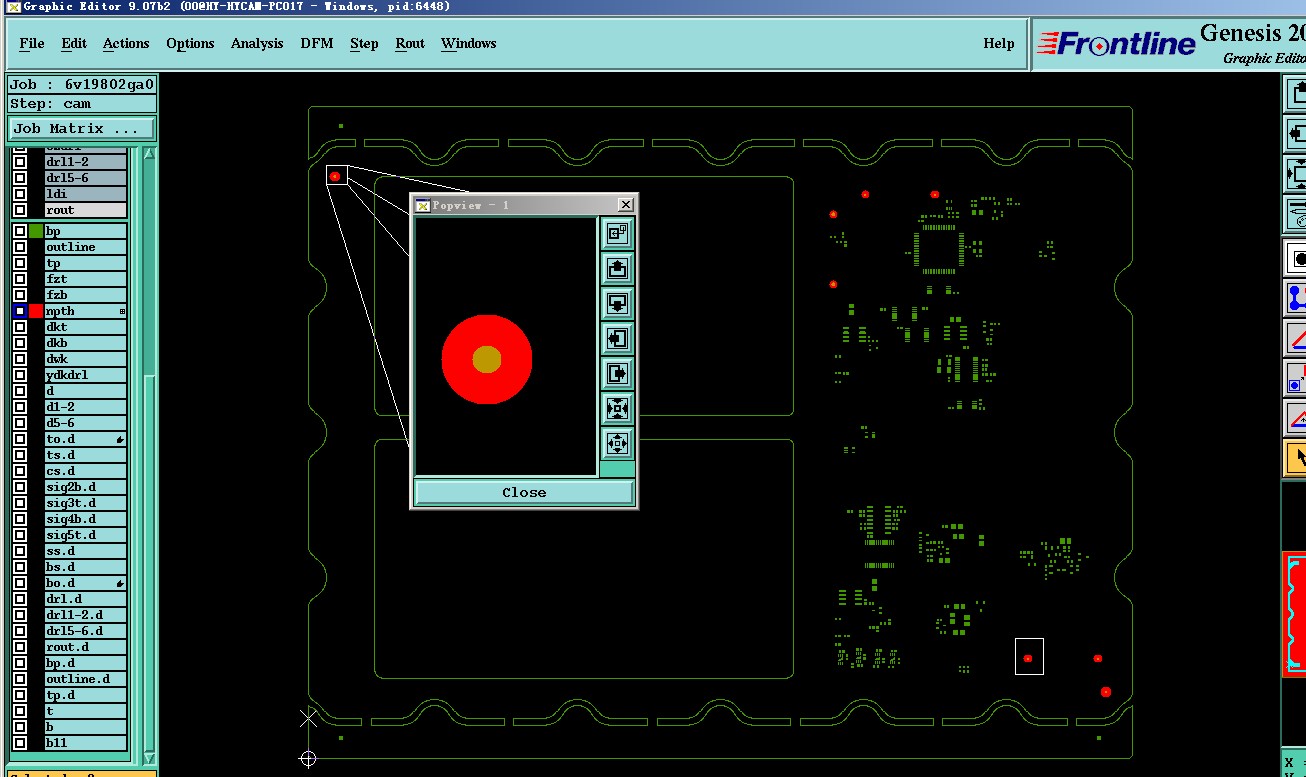Open the Windows menu
1306x777 pixels.
(469, 43)
